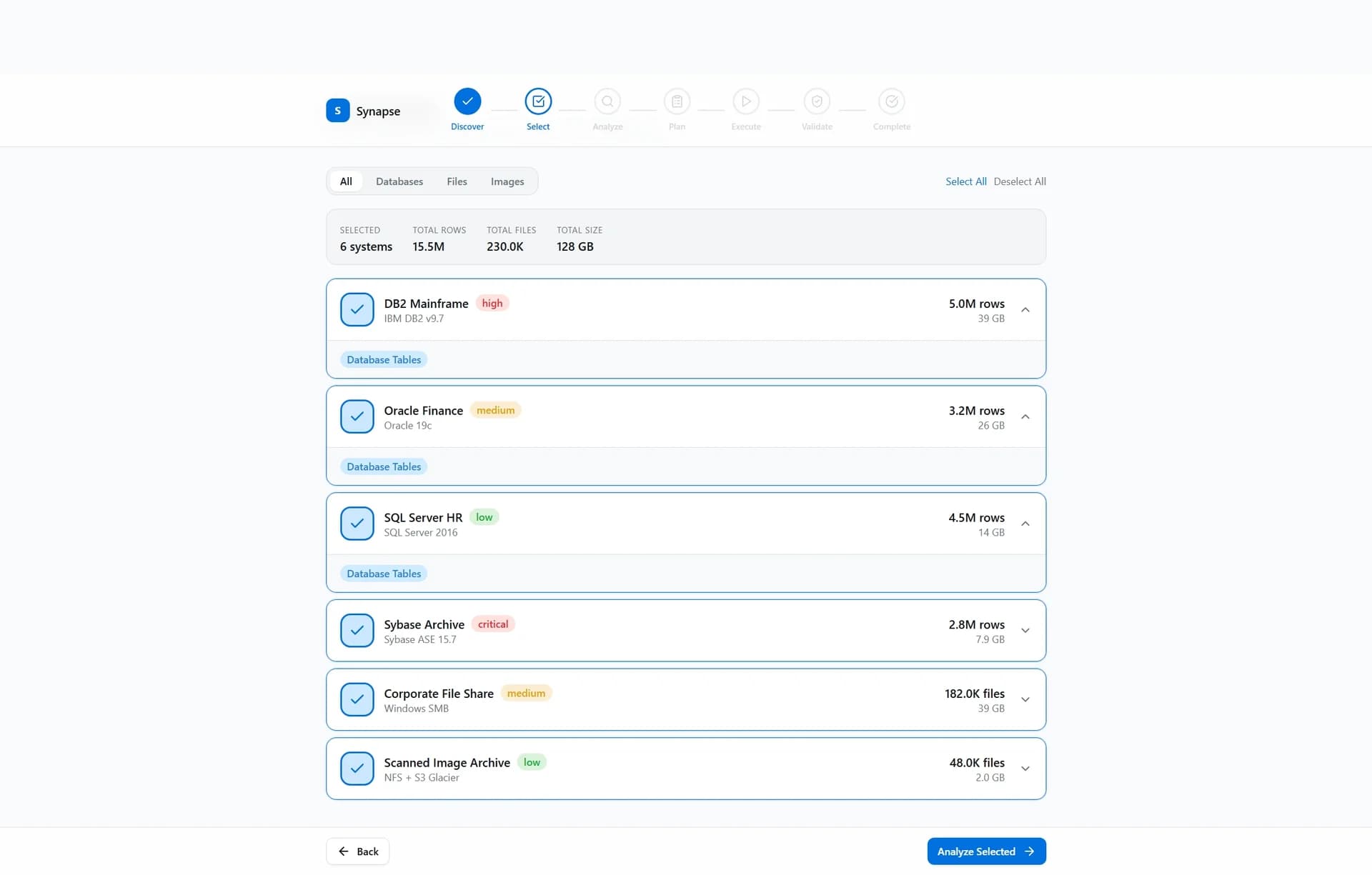Switch to the Images filter tab

(507, 181)
